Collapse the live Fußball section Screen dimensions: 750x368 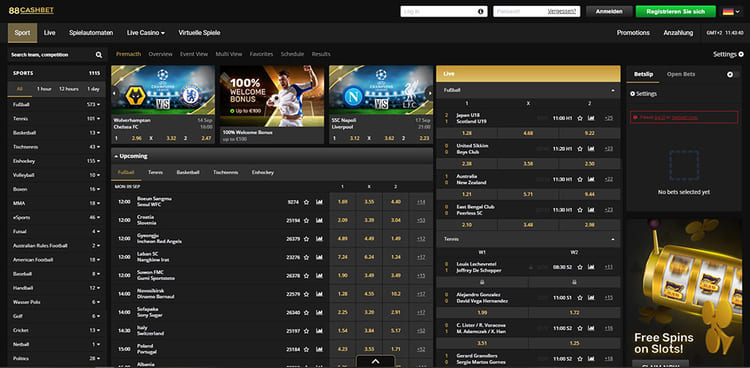click(x=613, y=90)
